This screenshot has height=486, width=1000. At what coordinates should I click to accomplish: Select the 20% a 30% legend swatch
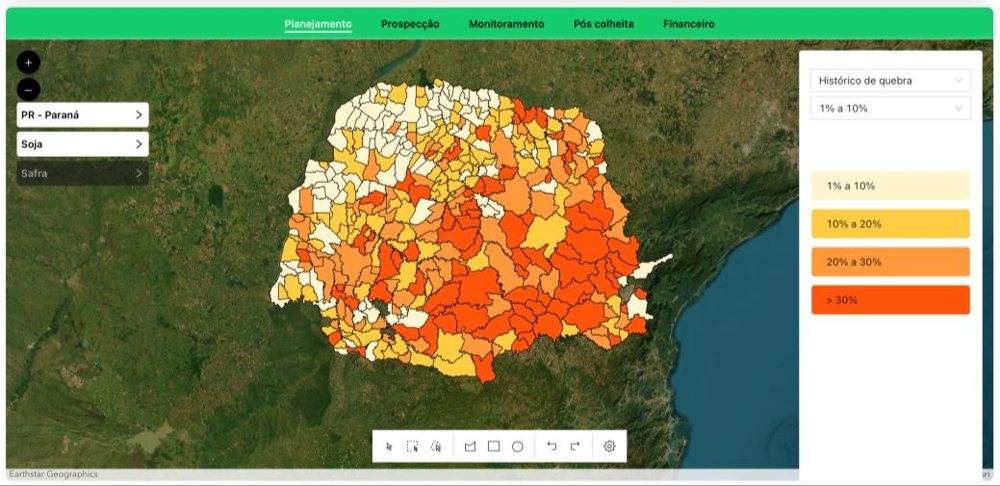tap(890, 261)
